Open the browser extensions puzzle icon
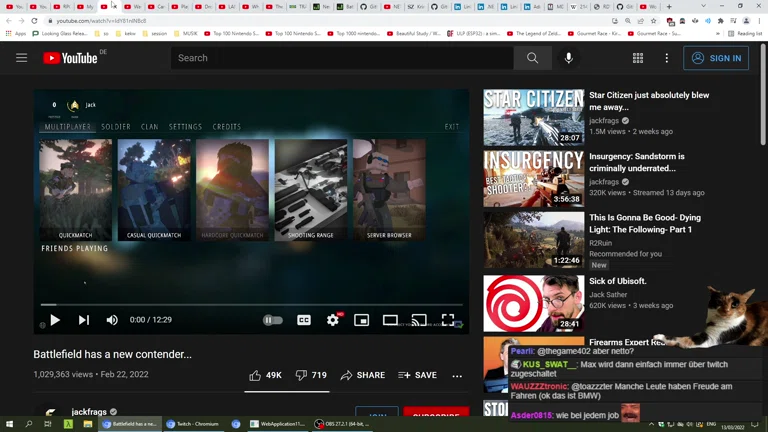 coord(720,21)
